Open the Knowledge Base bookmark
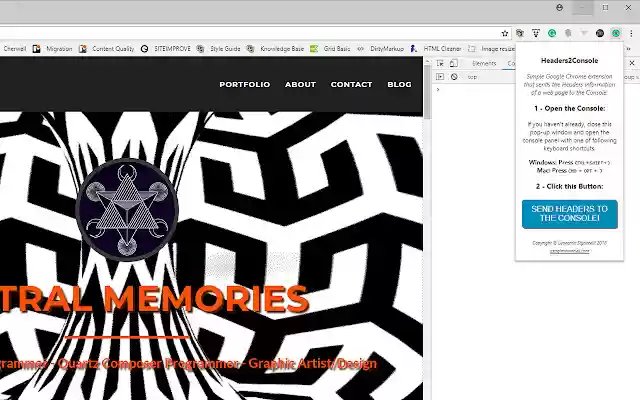Image resolution: width=640 pixels, height=400 pixels. point(276,49)
